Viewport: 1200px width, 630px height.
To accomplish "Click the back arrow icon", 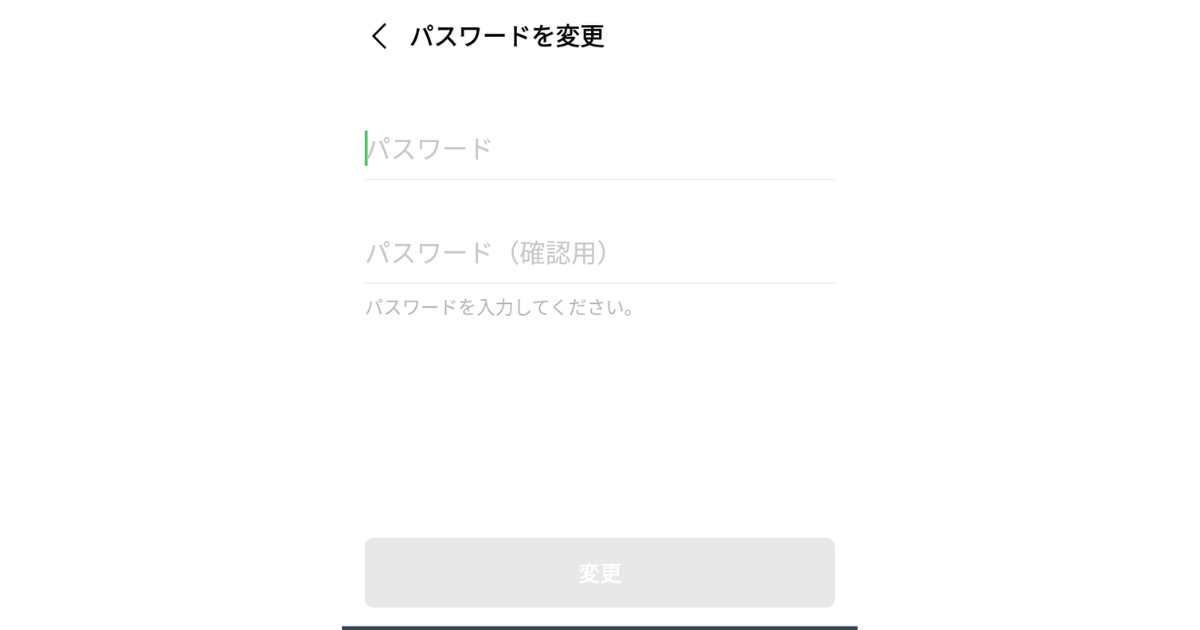I will tap(379, 37).
